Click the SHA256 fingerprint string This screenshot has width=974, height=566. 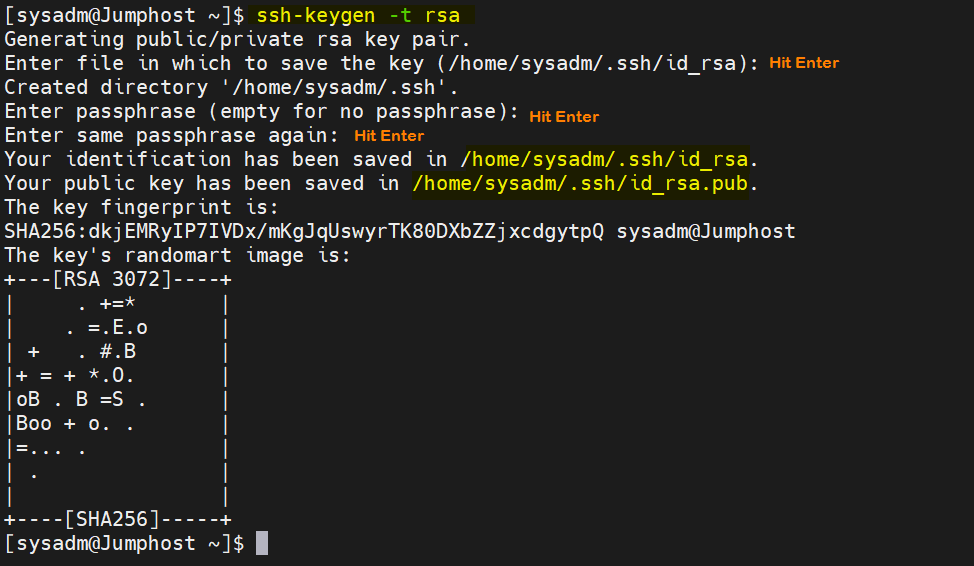point(304,231)
